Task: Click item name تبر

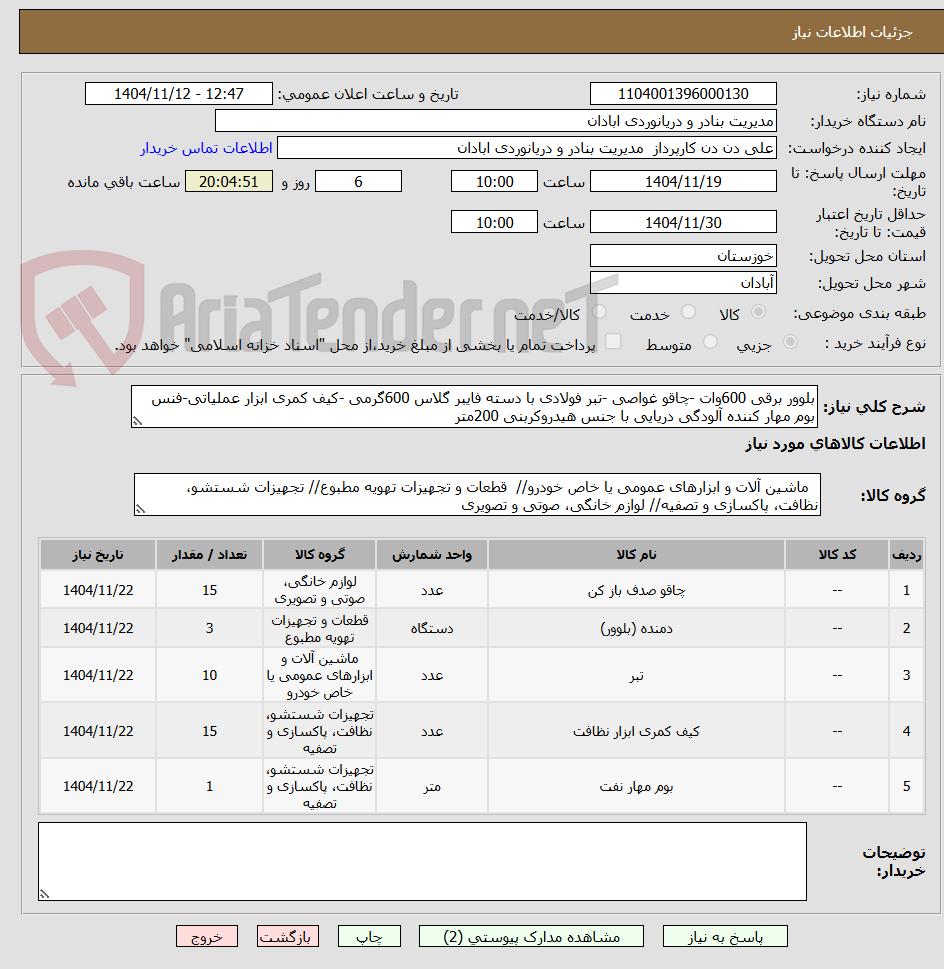Action: (x=636, y=675)
